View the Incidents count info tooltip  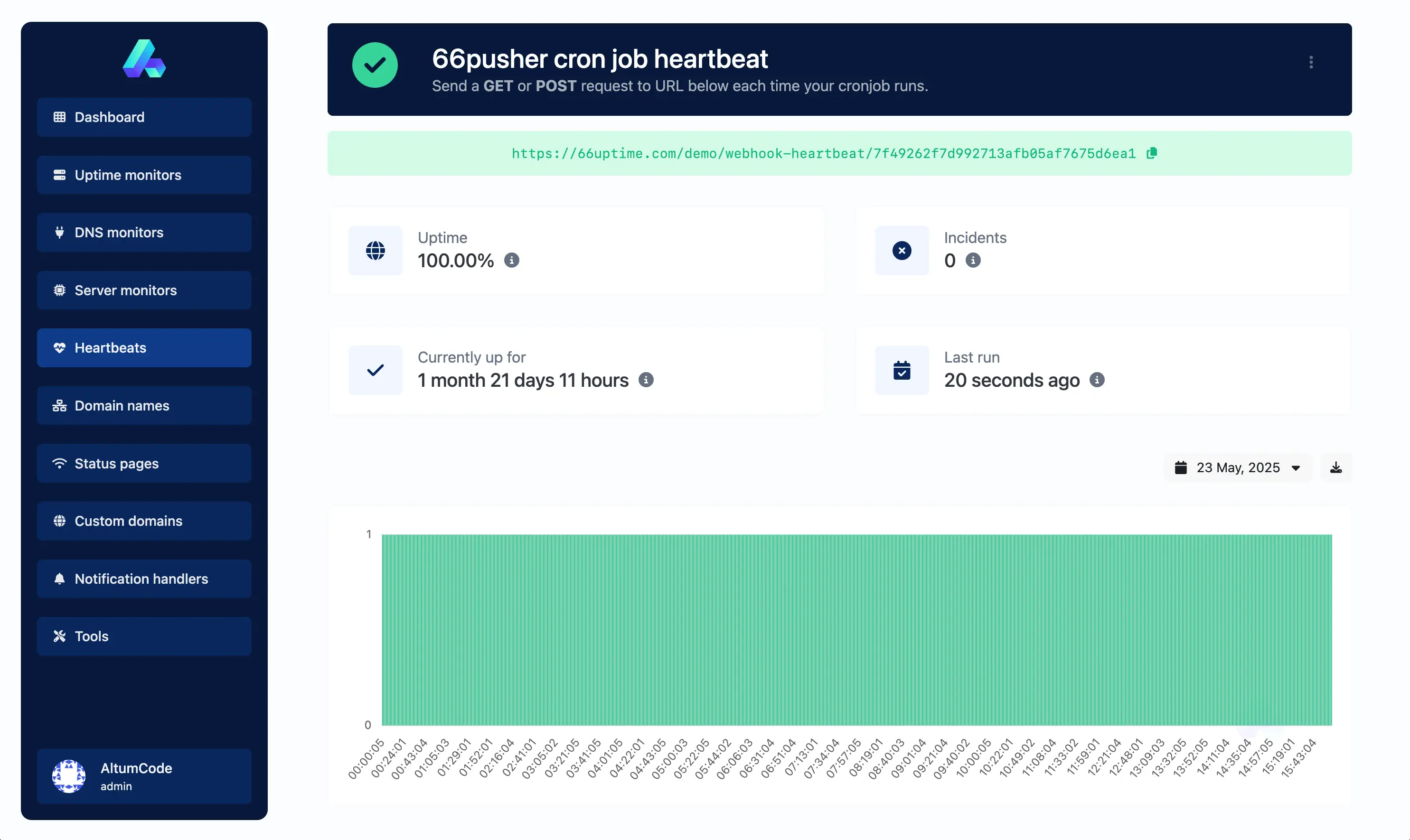pos(974,261)
